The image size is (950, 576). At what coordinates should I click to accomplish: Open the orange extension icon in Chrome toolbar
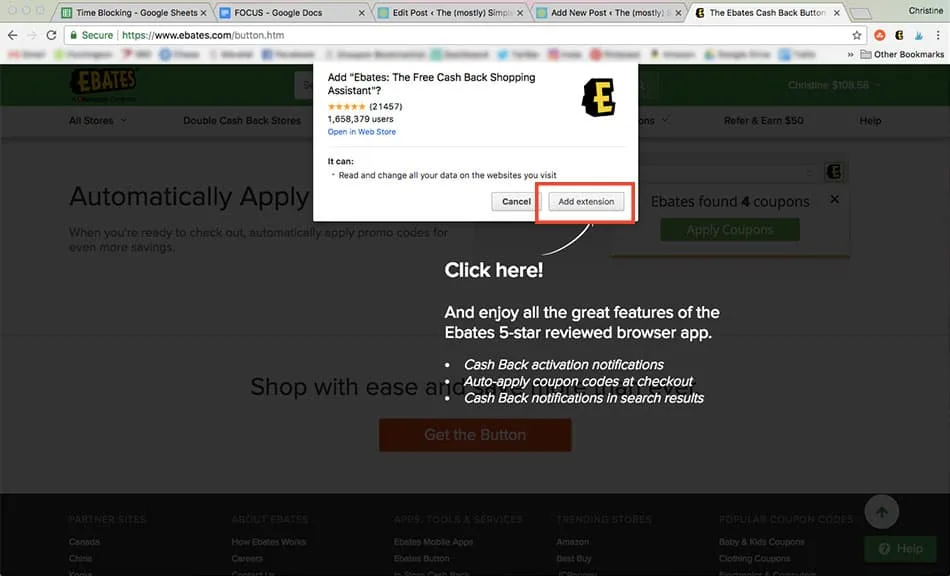[x=880, y=35]
